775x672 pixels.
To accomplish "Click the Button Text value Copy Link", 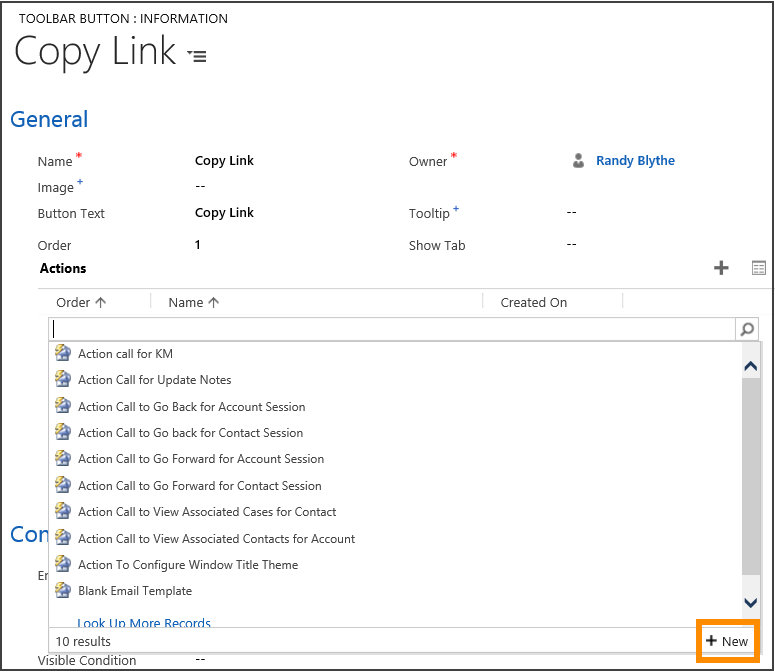I will 224,212.
